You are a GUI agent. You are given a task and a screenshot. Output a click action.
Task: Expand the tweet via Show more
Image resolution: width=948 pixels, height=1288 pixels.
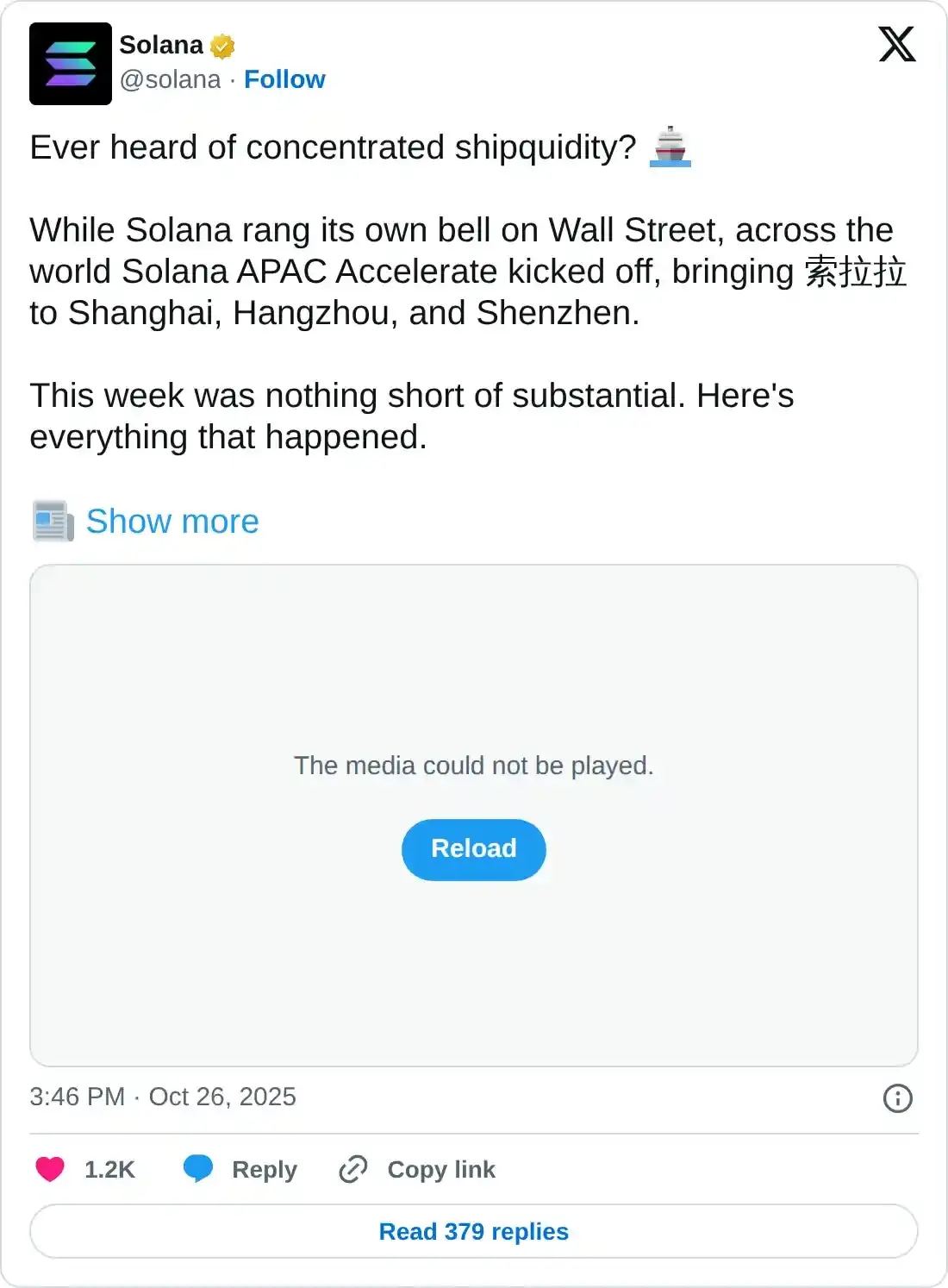(x=172, y=521)
